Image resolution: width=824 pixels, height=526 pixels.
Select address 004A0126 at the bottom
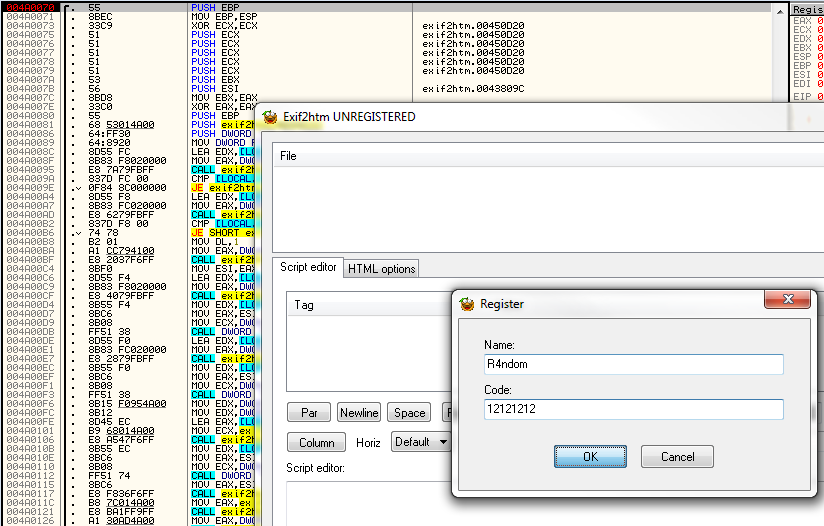tap(30, 520)
